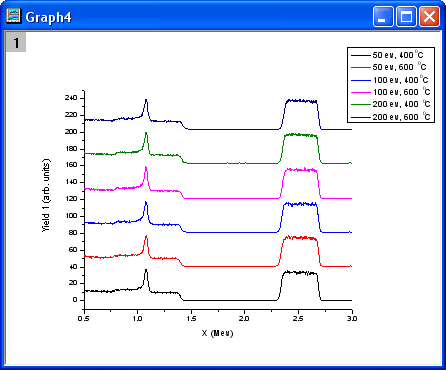Image resolution: width=446 pixels, height=370 pixels.
Task: Click black line sample in legend
Action: (361, 55)
